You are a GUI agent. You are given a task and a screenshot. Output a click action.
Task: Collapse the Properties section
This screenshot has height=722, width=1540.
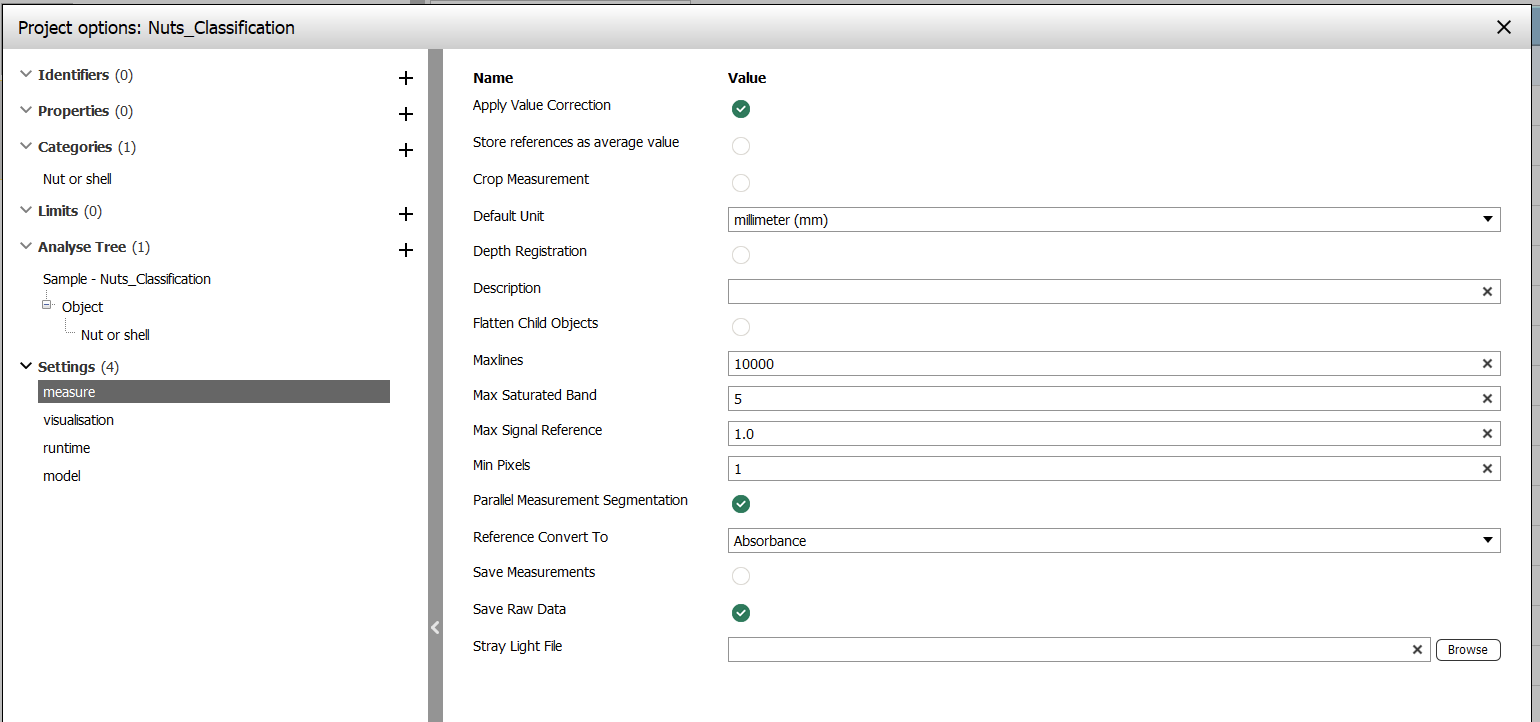[26, 111]
